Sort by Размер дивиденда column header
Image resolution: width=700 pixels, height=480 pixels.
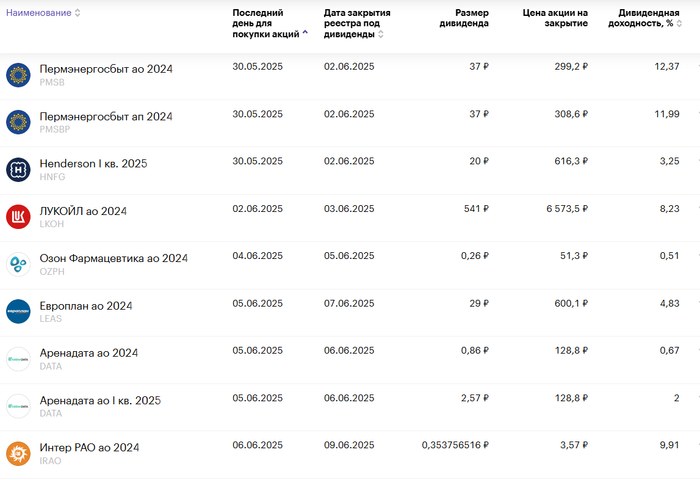[x=463, y=18]
